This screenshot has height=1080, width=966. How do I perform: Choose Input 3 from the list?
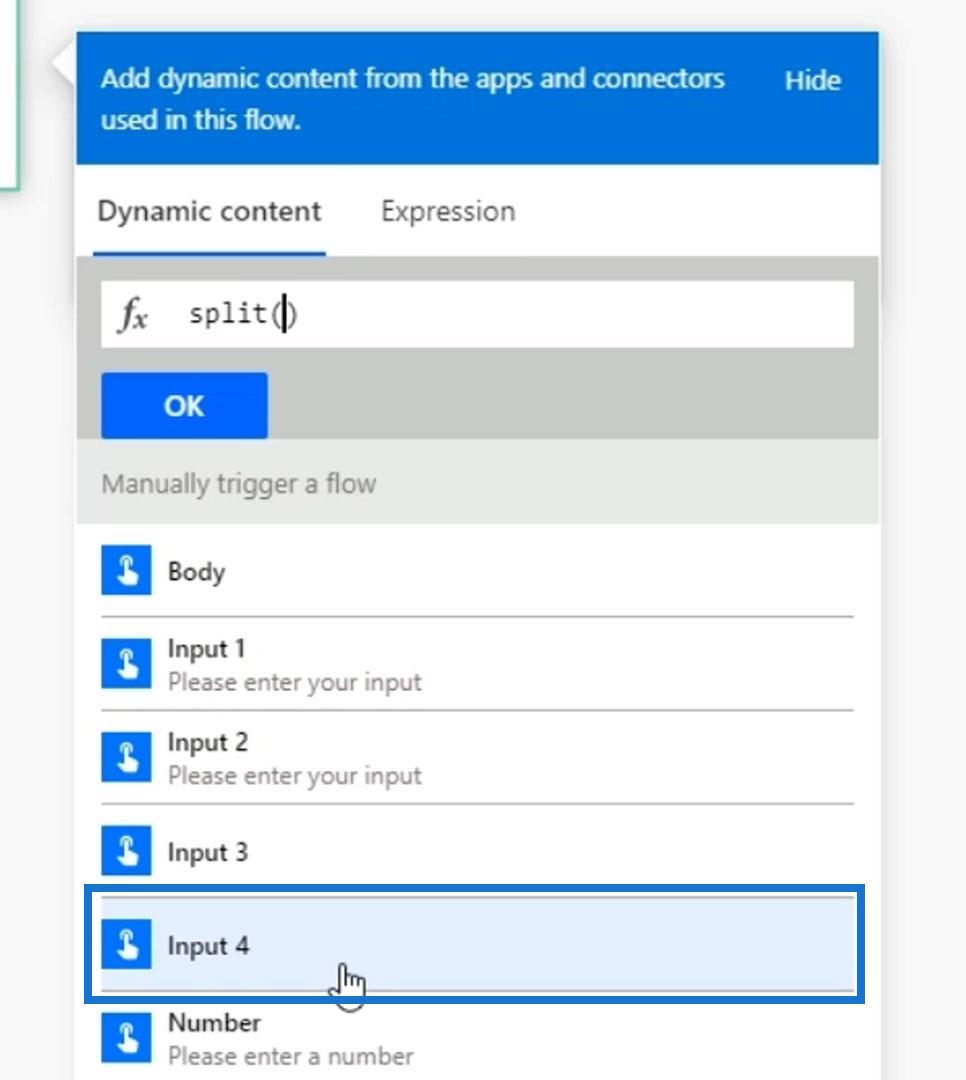point(477,851)
